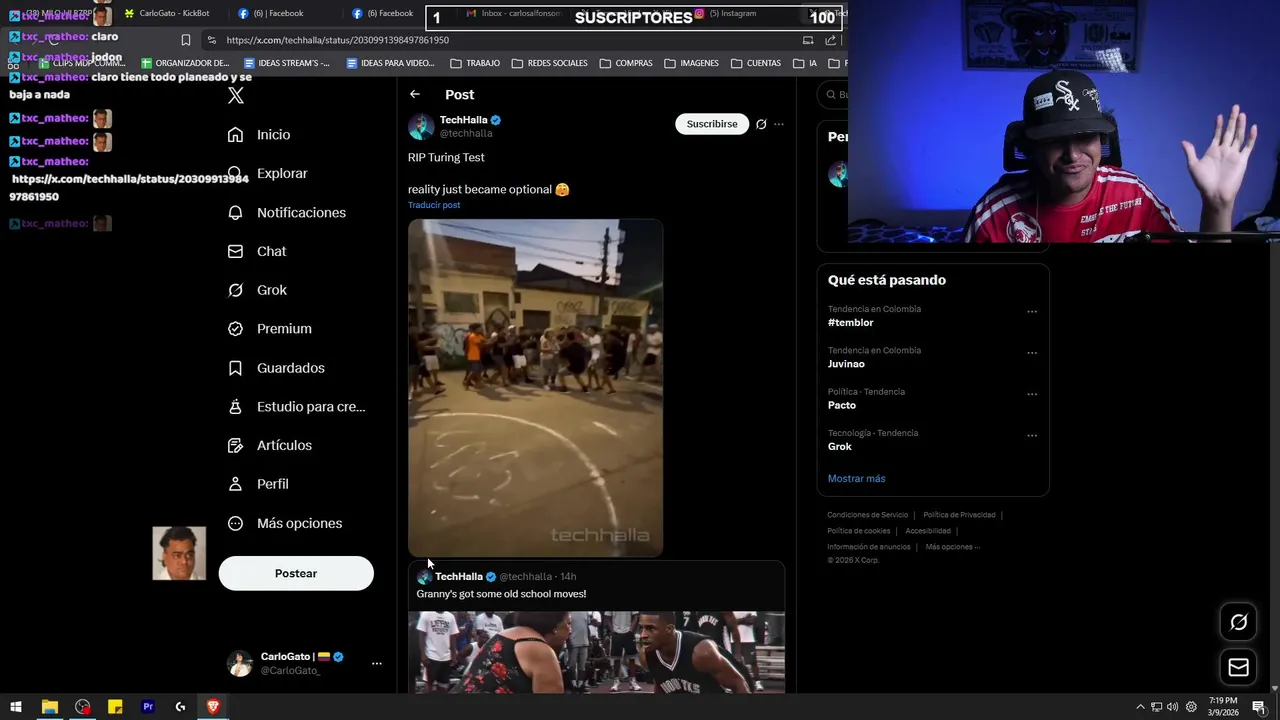
Task: Open the IMAGENES bookmarks folder
Action: tap(691, 63)
